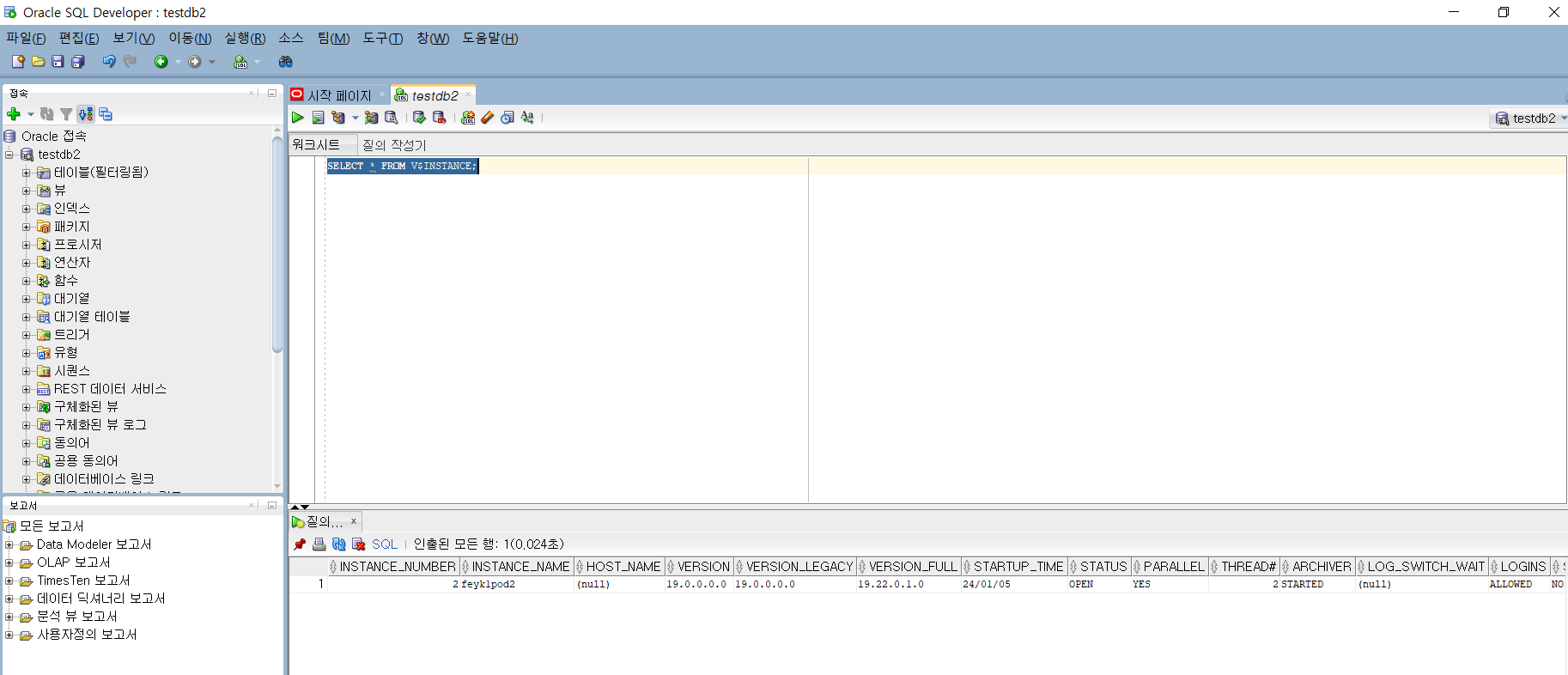The image size is (1568, 675).
Task: Switch to the 시작 페이지 tab
Action: pos(339,95)
